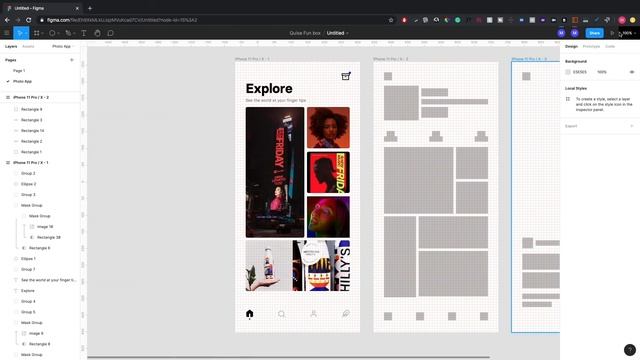Click the background color swatch
Viewport: 640px width, 360px height.
[x=568, y=72]
